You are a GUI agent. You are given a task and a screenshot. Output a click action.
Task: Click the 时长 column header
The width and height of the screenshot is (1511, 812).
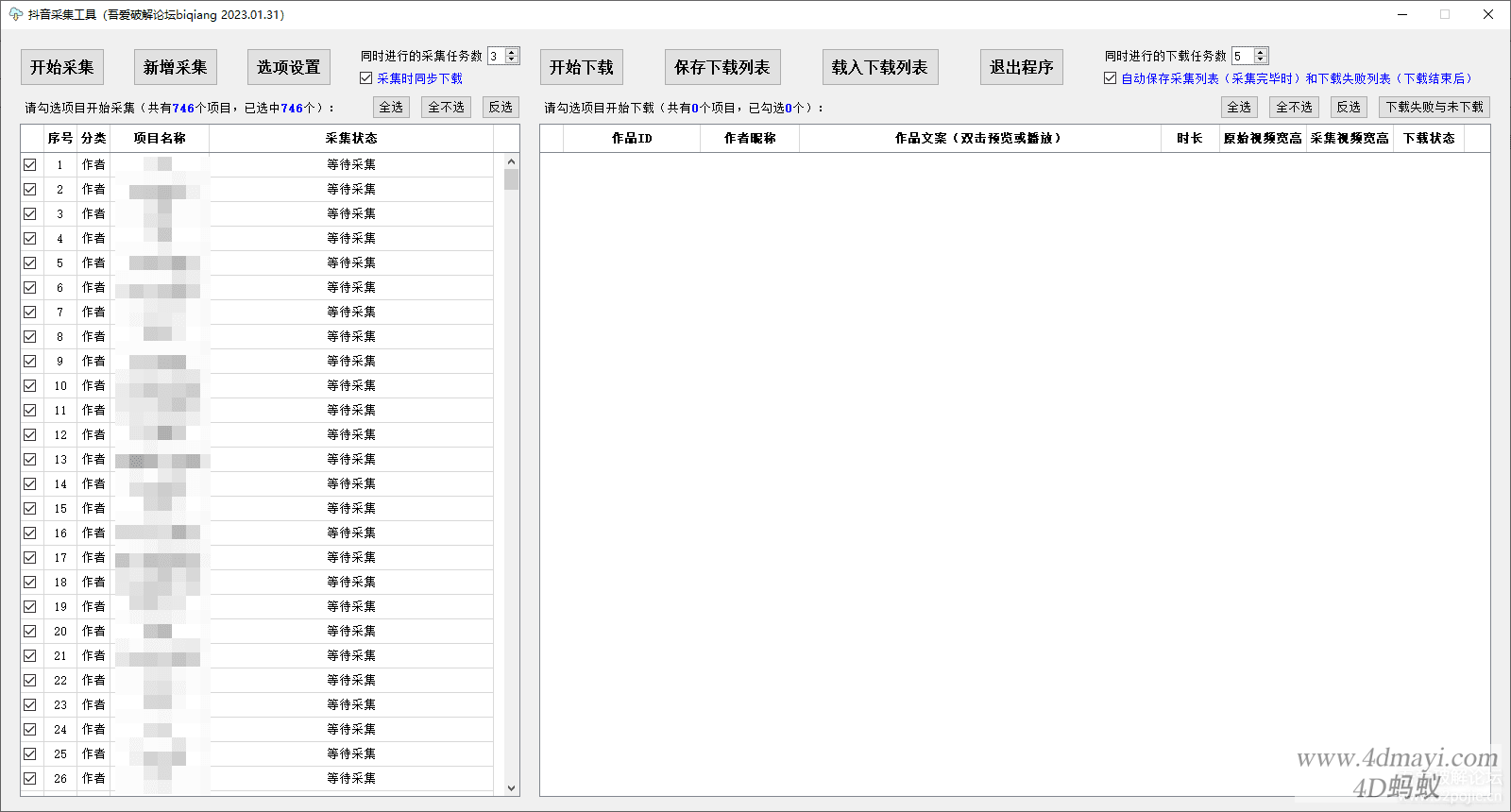click(1190, 138)
